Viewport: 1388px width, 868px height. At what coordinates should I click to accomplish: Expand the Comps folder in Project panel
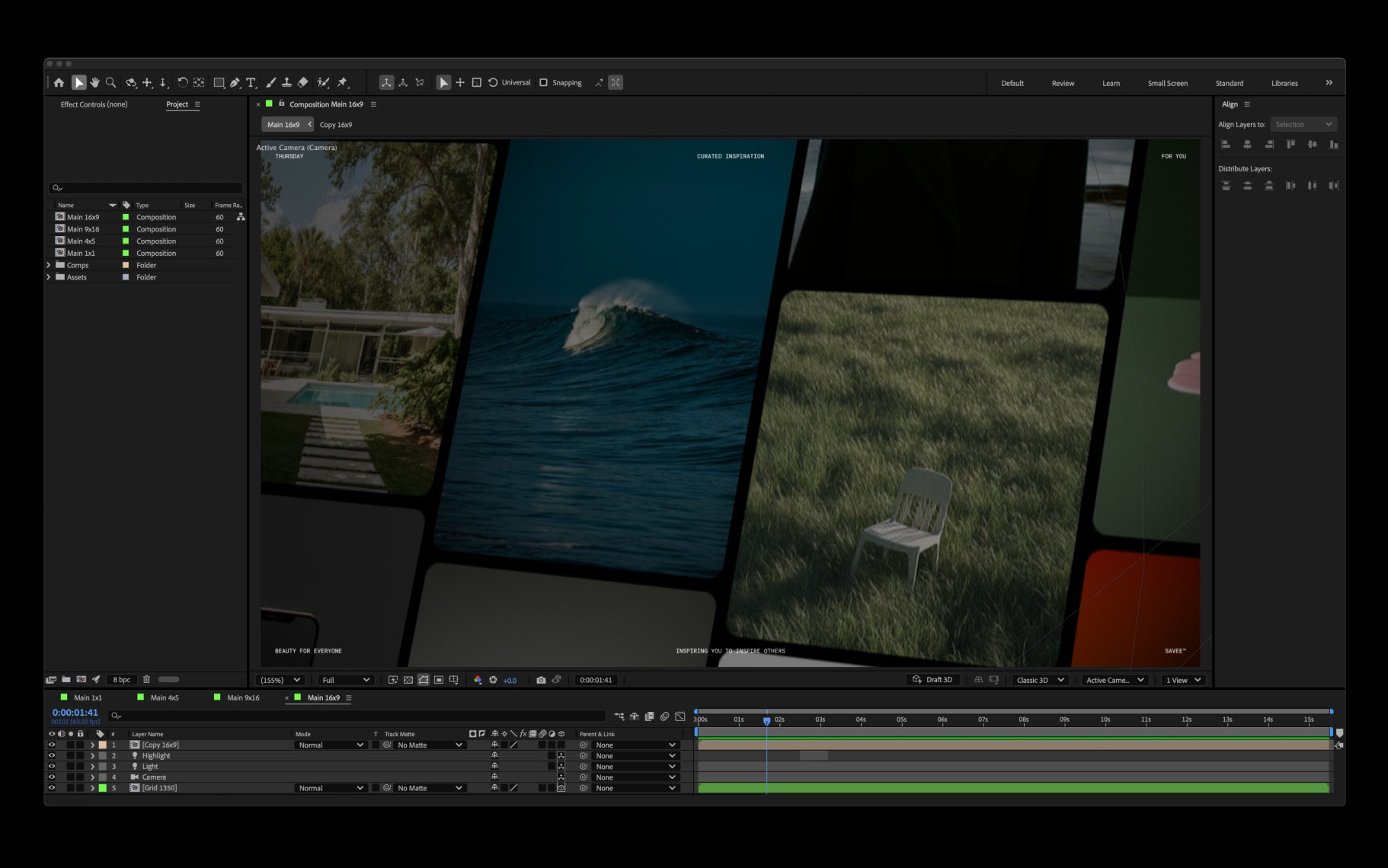(49, 265)
